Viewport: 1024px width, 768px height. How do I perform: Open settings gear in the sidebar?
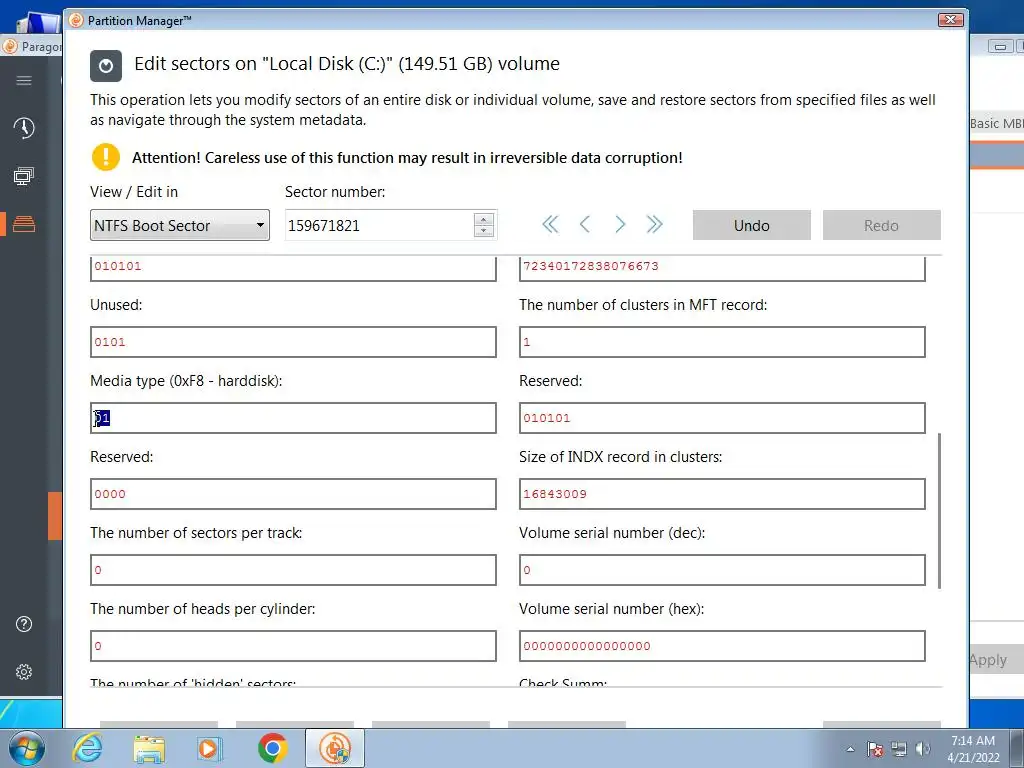pyautogui.click(x=24, y=672)
